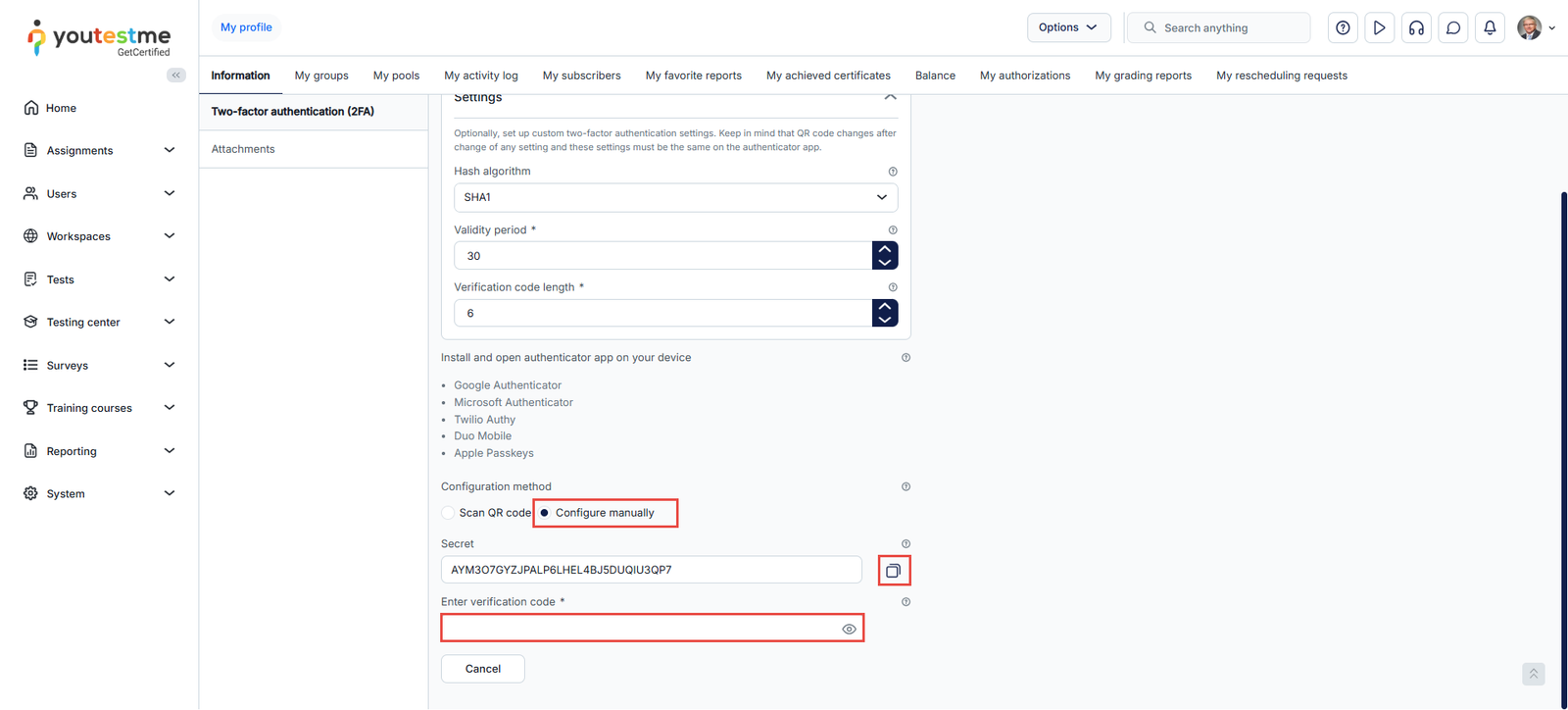
Task: Collapse the left sidebar menu
Action: [x=176, y=76]
